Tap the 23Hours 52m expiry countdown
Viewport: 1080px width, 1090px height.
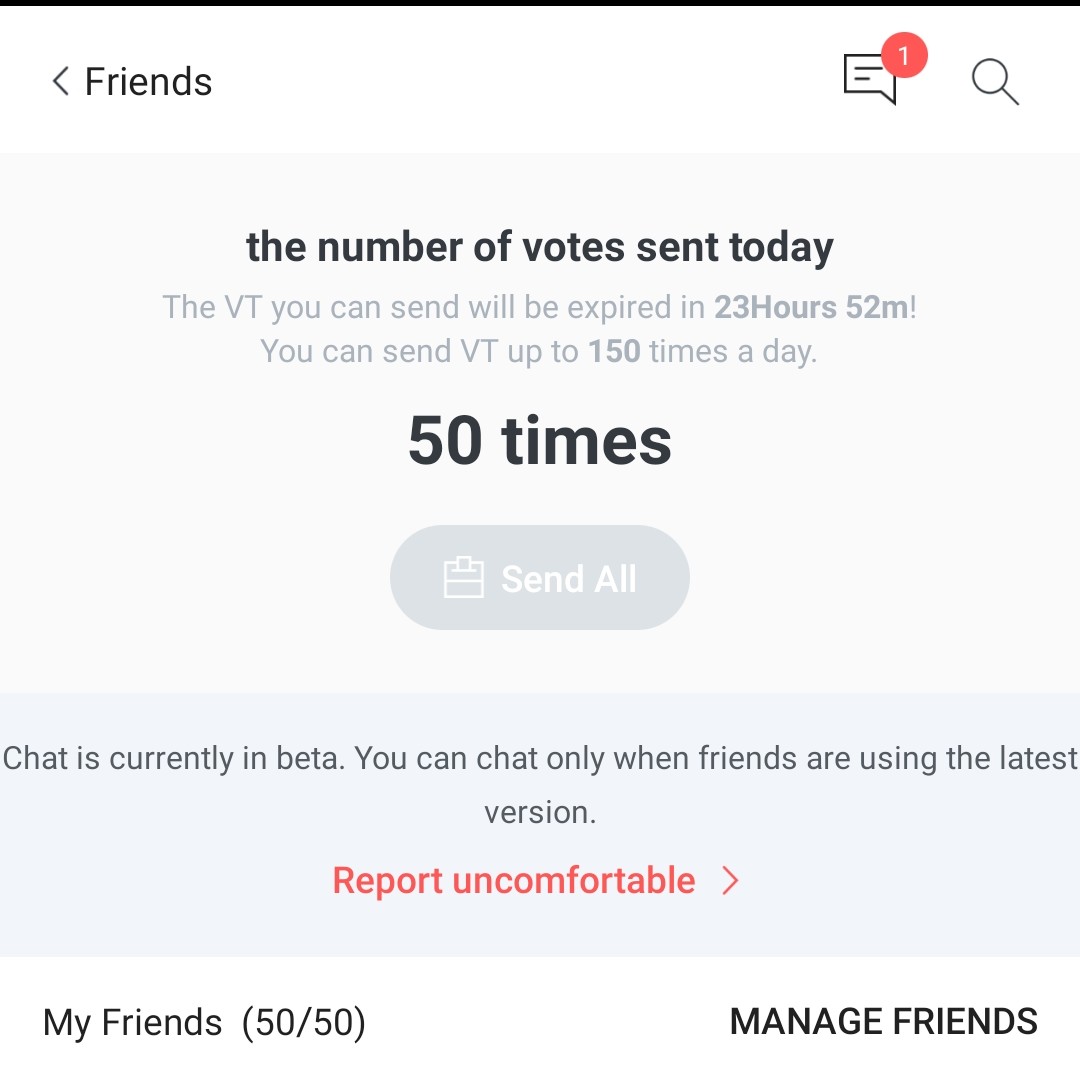pyautogui.click(x=811, y=307)
